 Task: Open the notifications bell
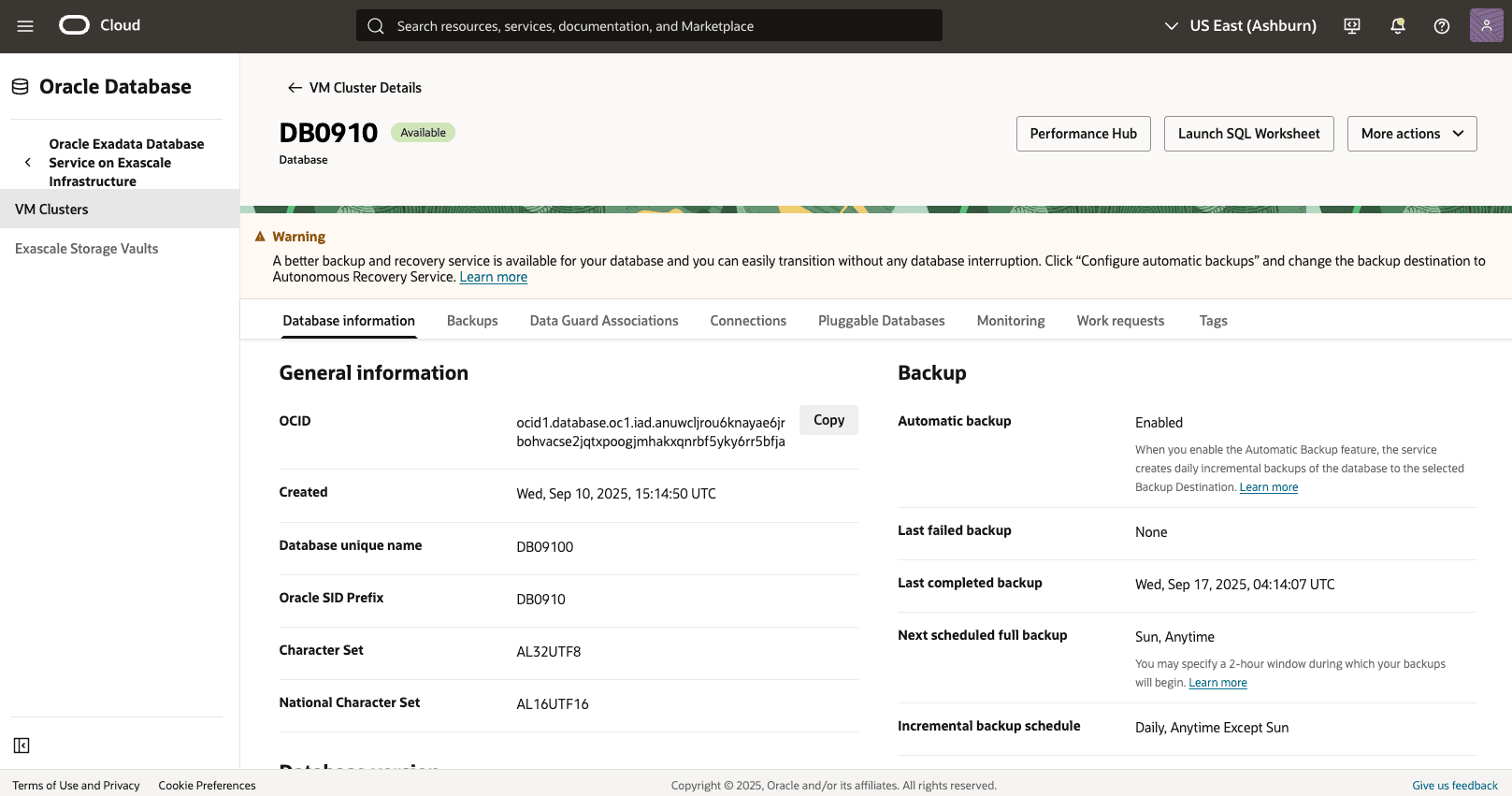[1398, 26]
